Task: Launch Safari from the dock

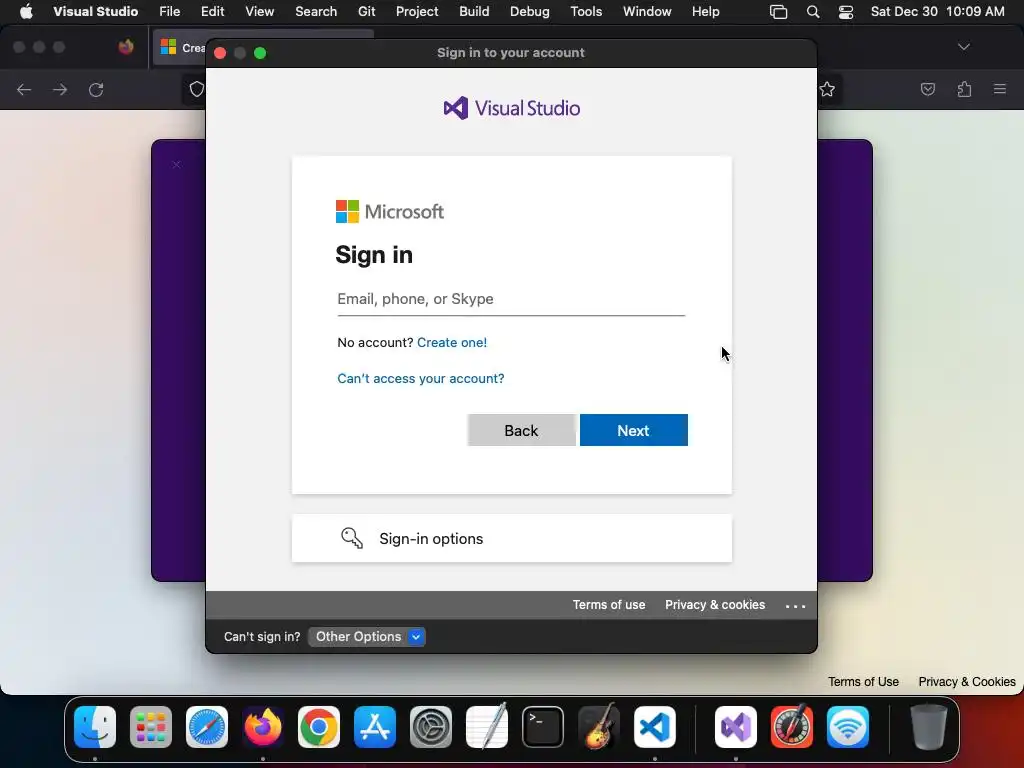Action: click(x=207, y=727)
